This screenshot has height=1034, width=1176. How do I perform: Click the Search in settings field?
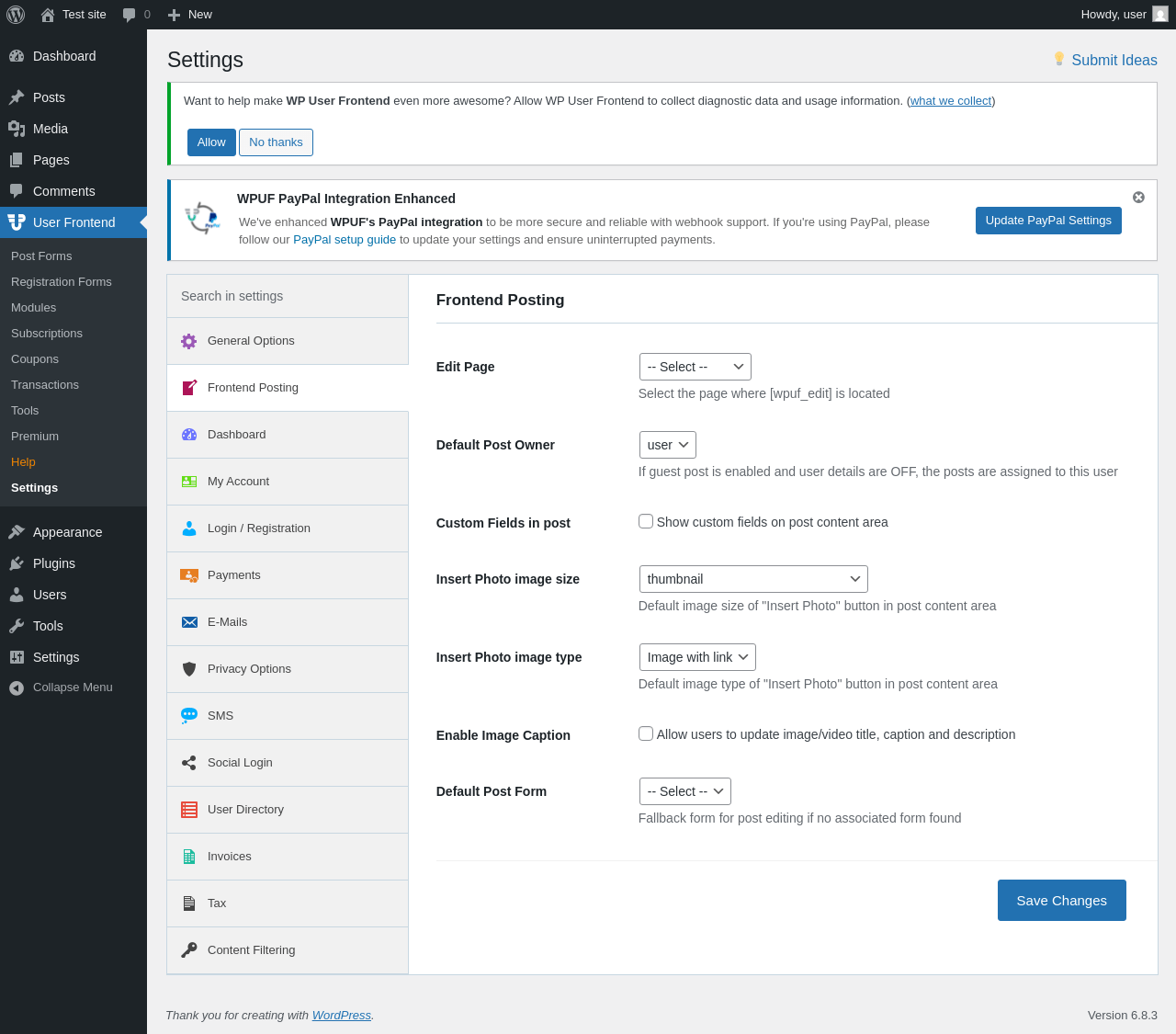coord(288,296)
